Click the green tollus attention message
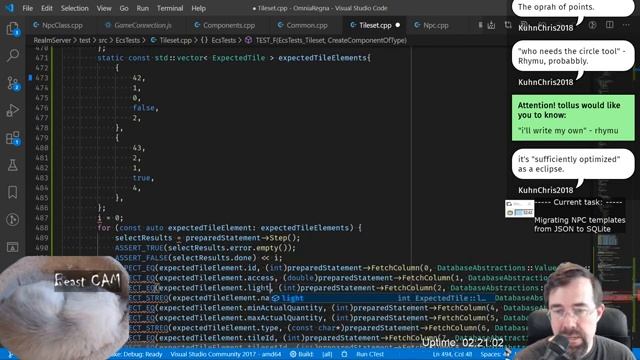The height and width of the screenshot is (360, 640). 573,118
